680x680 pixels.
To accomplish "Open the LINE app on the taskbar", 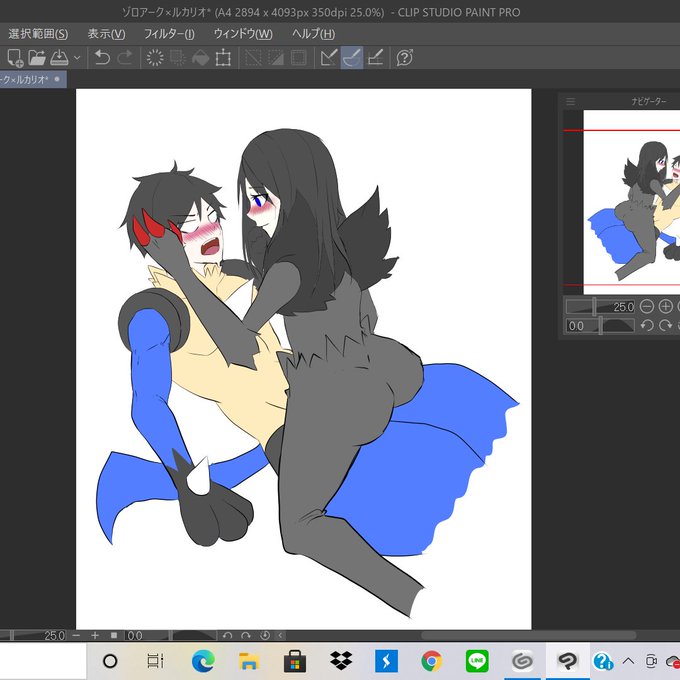I will (477, 661).
